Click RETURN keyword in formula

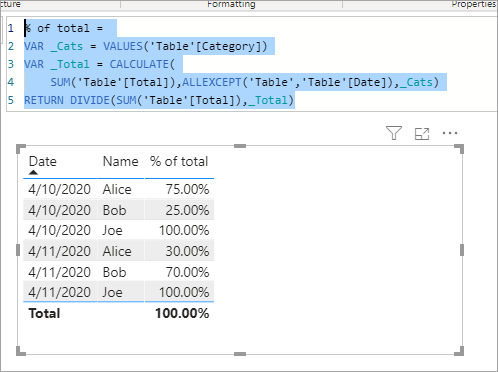pos(44,100)
